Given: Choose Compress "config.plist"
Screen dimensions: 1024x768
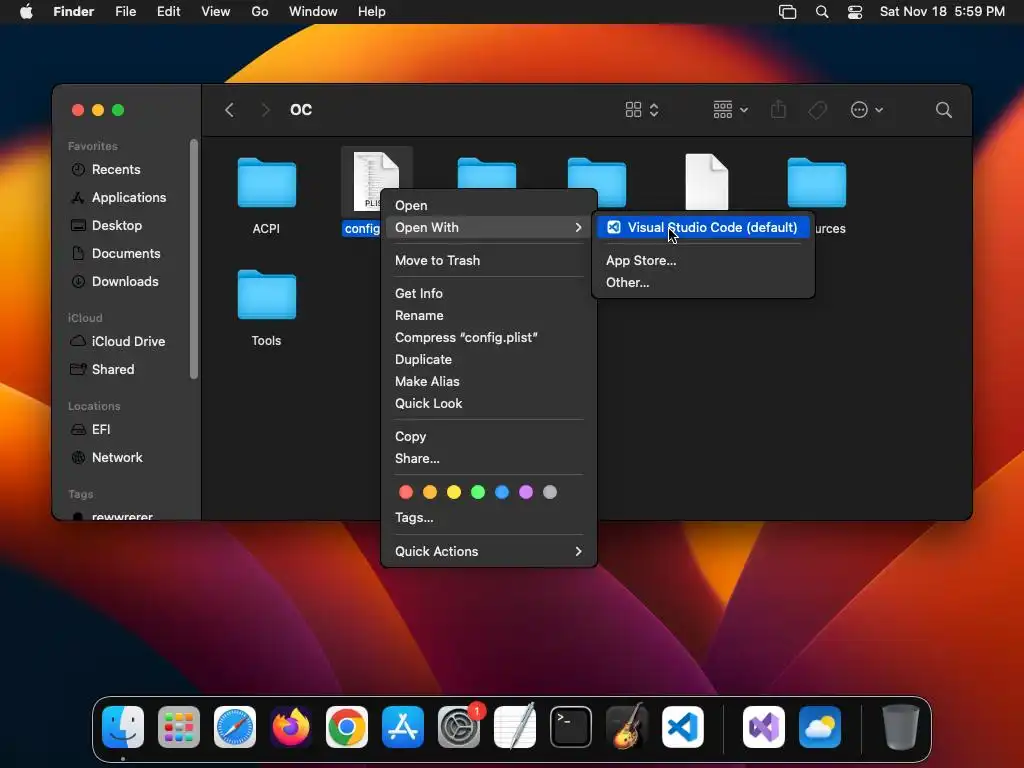Looking at the screenshot, I should (488, 338).
